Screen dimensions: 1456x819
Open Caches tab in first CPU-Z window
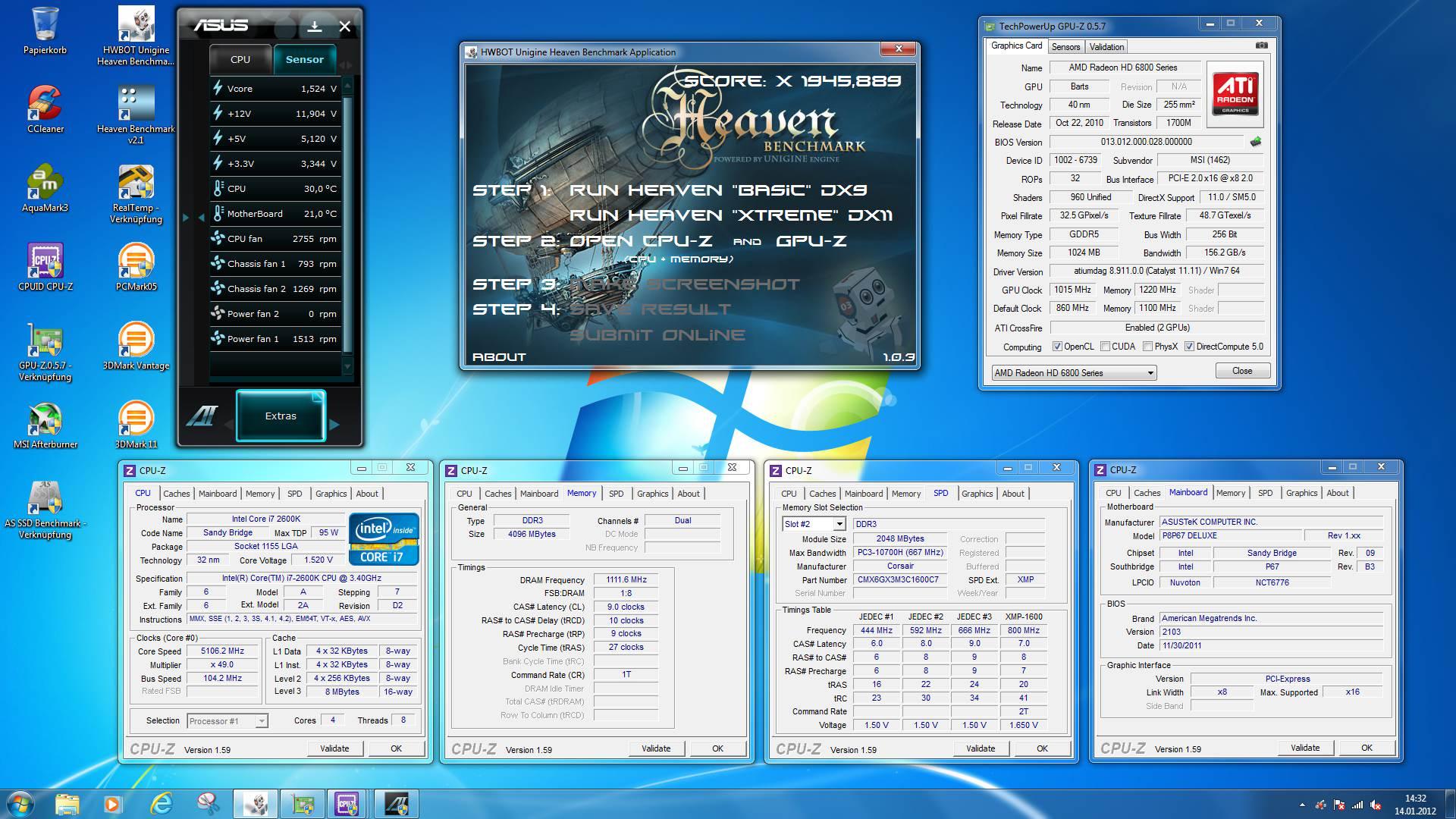tap(177, 494)
